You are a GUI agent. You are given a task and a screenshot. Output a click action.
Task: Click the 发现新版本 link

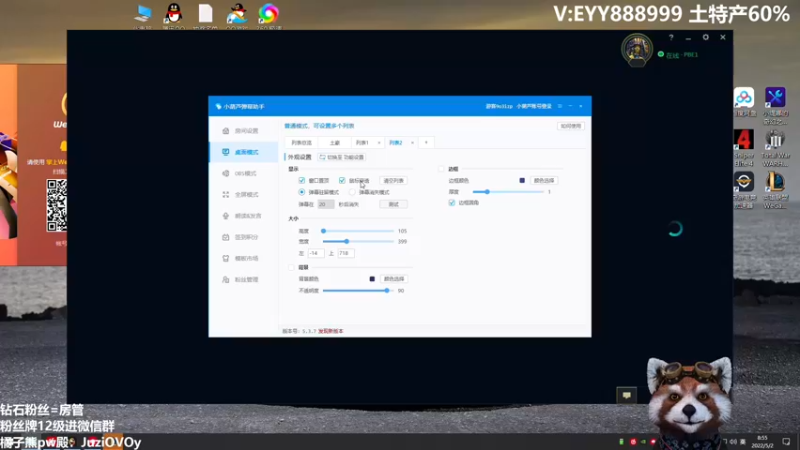click(x=331, y=331)
